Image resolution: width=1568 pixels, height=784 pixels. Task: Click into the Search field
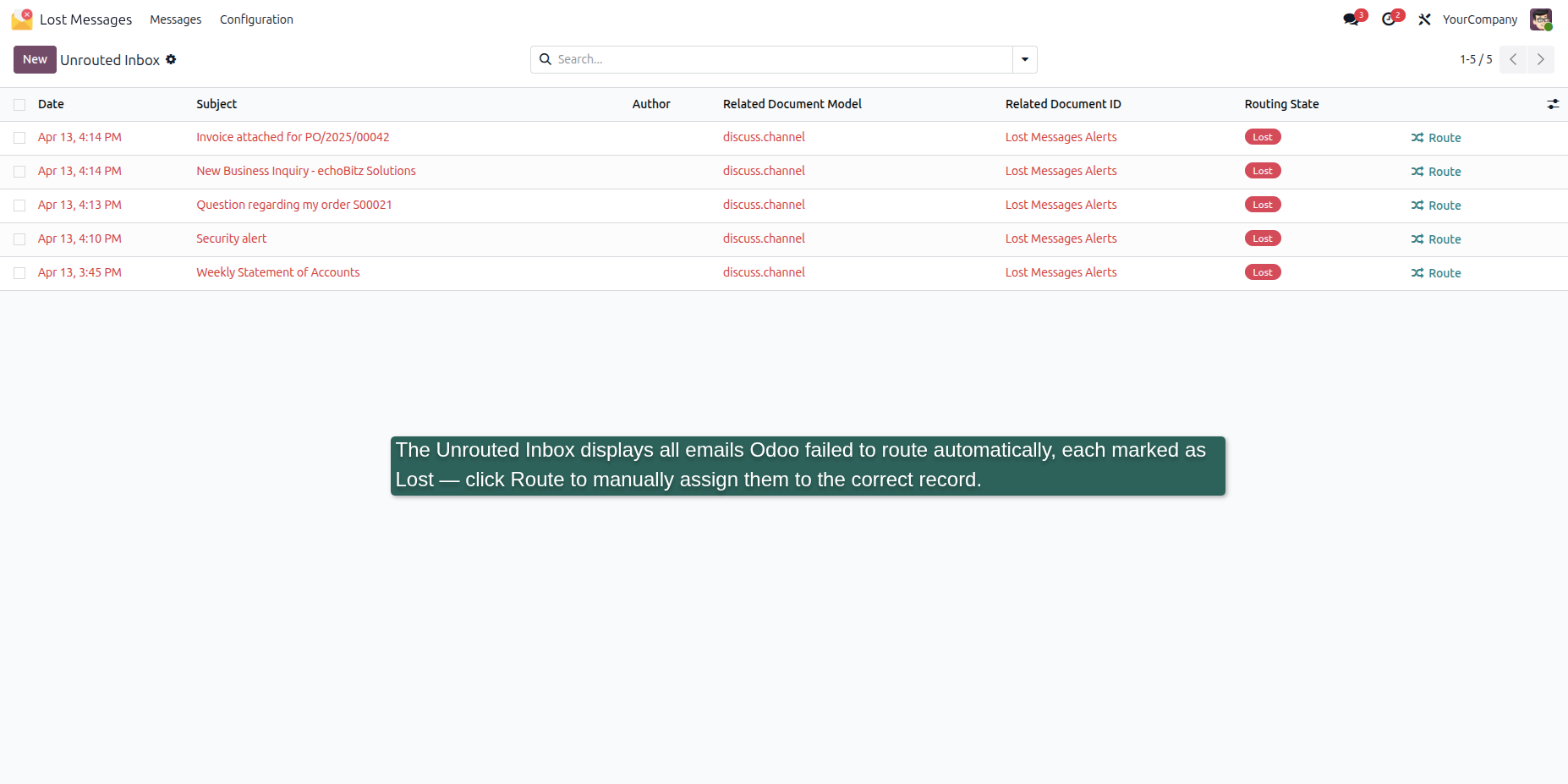pyautogui.click(x=782, y=59)
